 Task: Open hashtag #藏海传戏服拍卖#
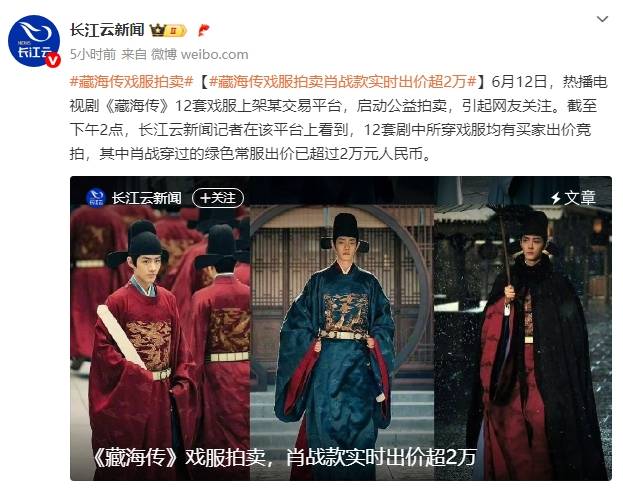pos(132,81)
